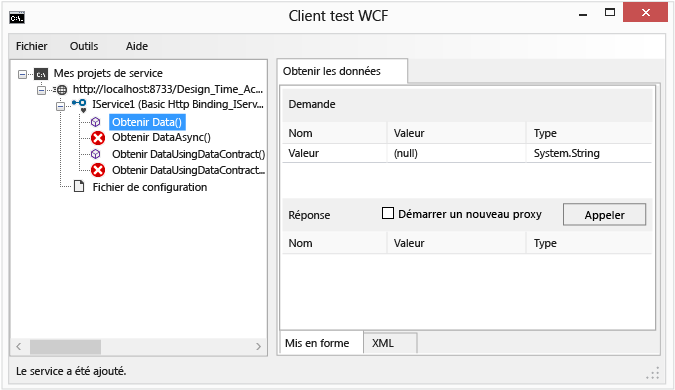Switch to the Mis en forme tab

(x=322, y=343)
